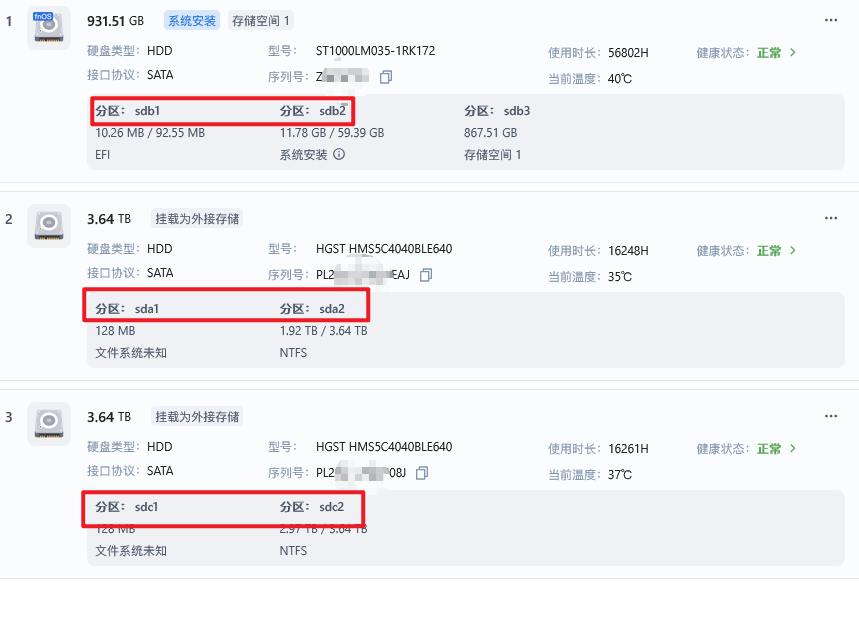
Task: Expand health status chevron for disk 2
Action: [x=793, y=250]
